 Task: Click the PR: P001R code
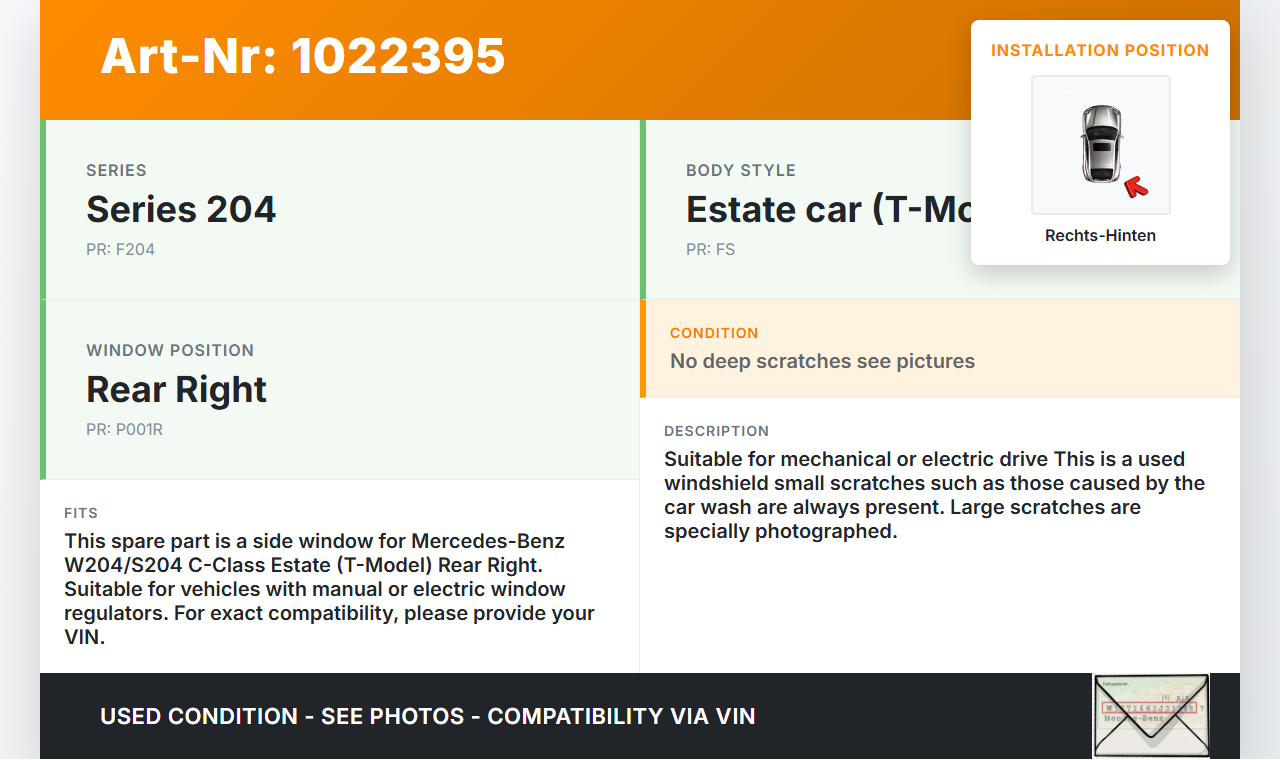124,430
